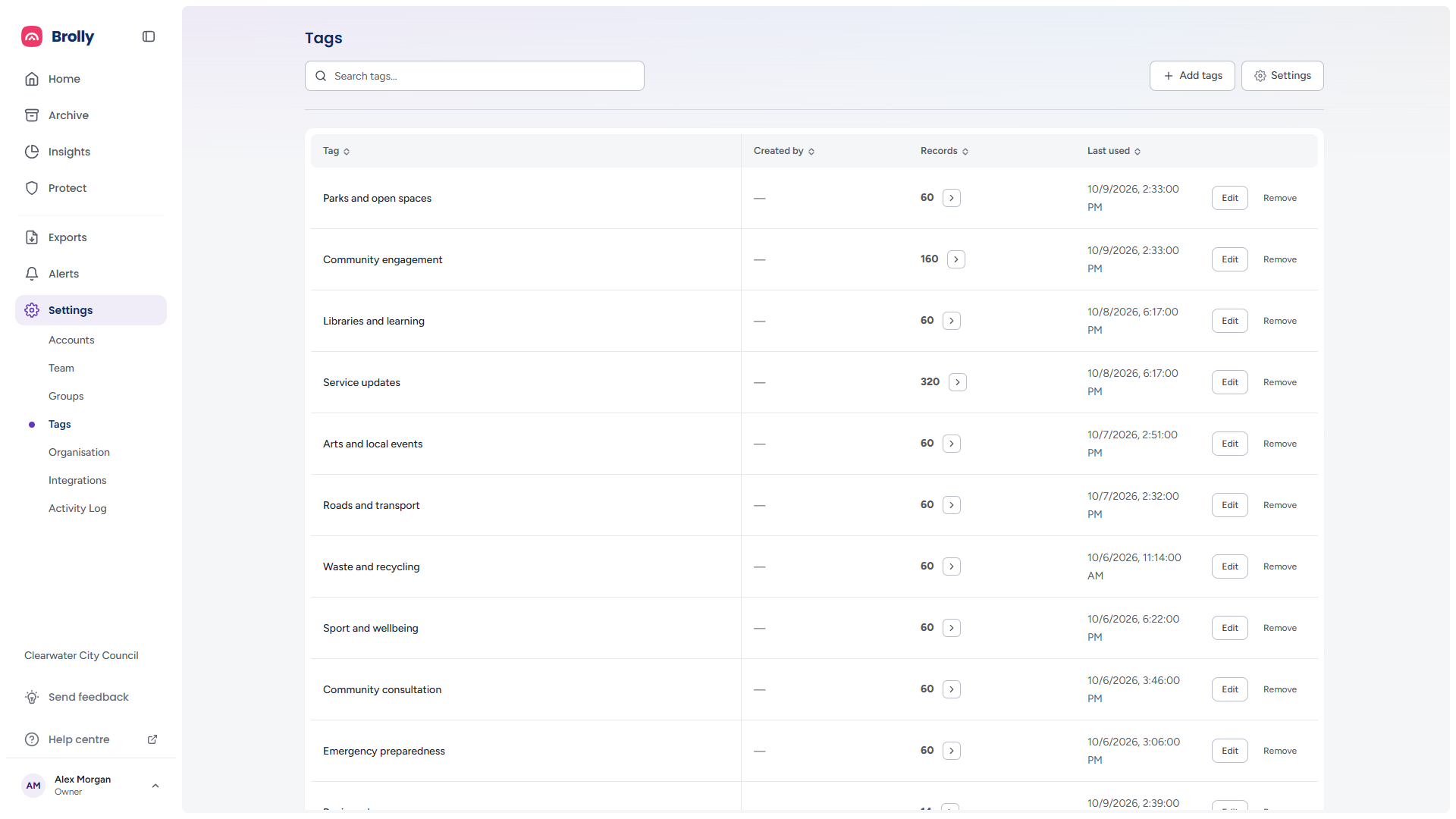Screen dimensions: 1456x819
Task: Open records for Service updates
Action: pyautogui.click(x=958, y=382)
